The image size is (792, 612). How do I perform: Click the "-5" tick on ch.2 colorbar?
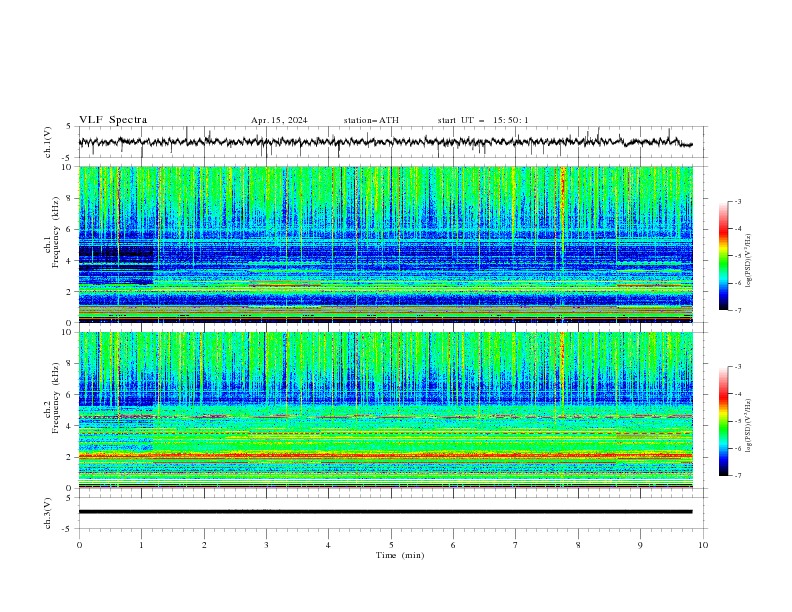737,421
